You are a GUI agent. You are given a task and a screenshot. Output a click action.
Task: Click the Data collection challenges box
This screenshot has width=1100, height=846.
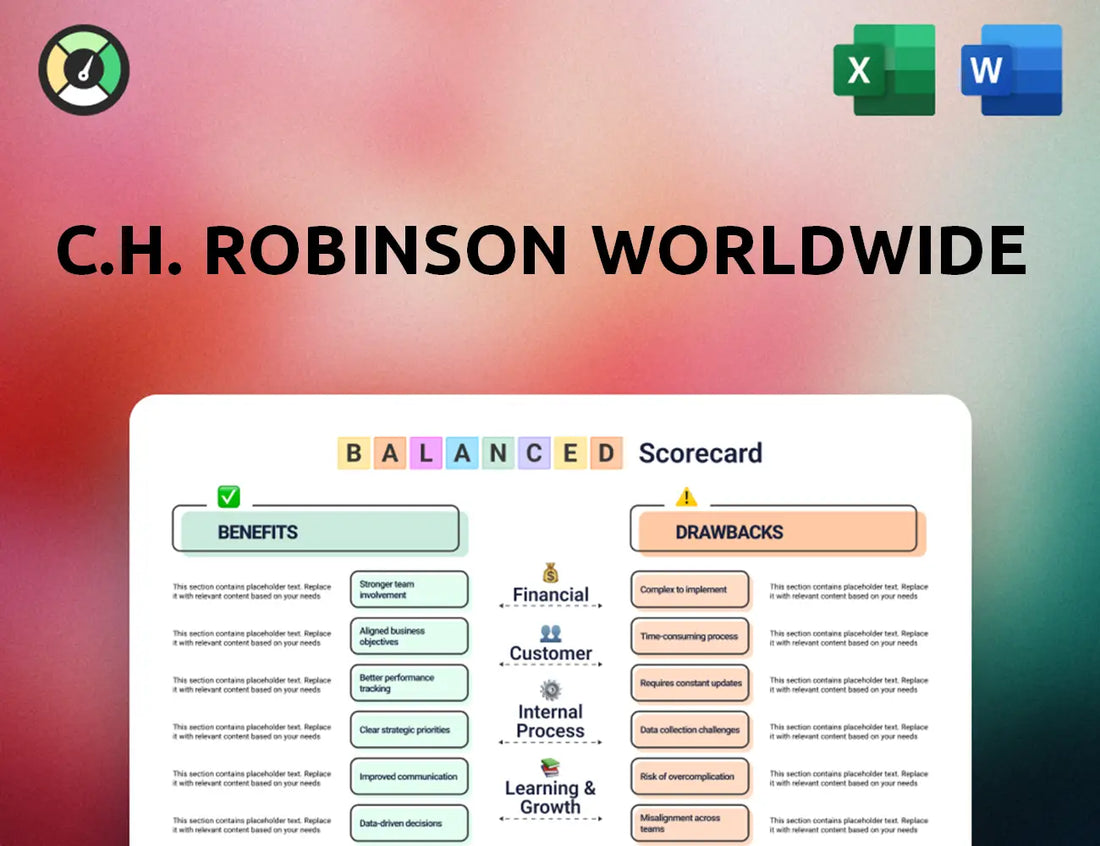tap(690, 730)
